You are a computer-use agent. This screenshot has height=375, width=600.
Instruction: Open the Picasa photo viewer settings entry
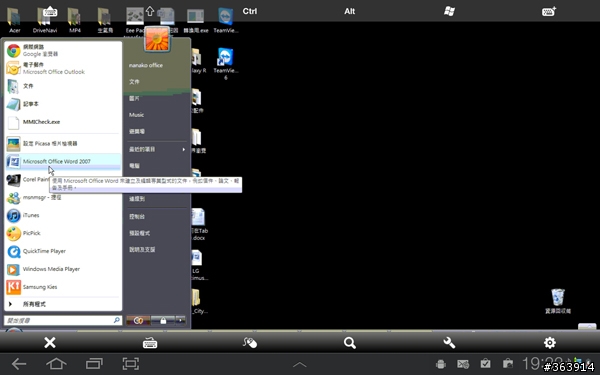click(x=63, y=143)
